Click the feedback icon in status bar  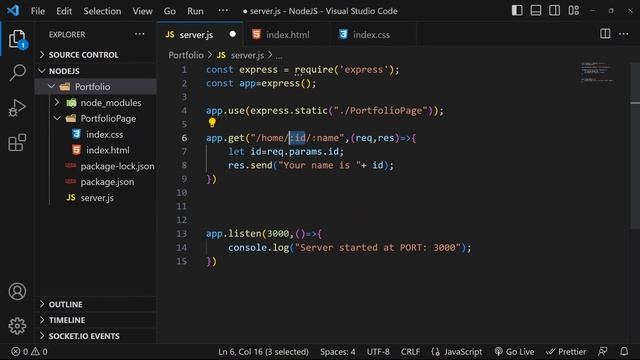602,351
